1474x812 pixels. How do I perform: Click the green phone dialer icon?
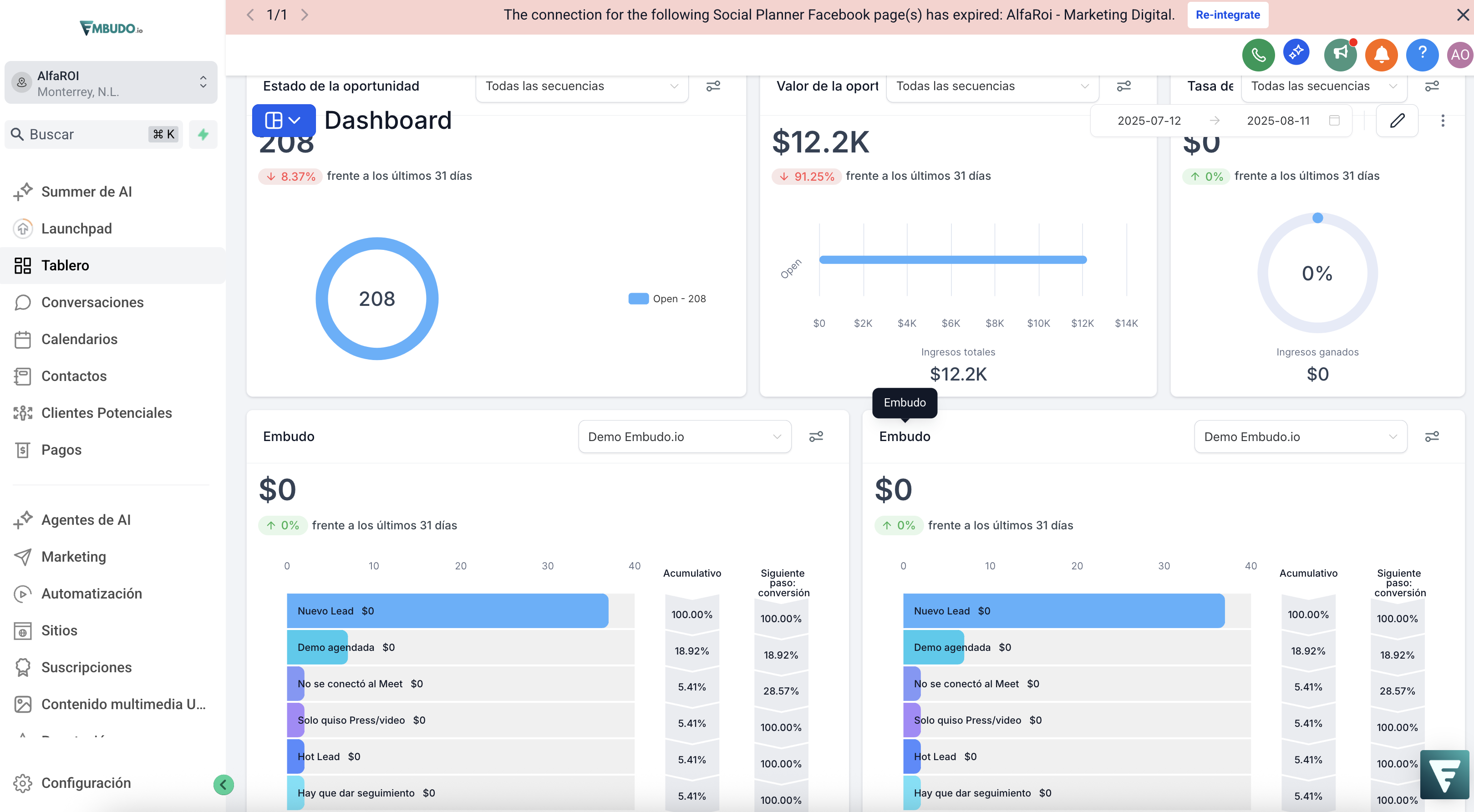pyautogui.click(x=1258, y=55)
